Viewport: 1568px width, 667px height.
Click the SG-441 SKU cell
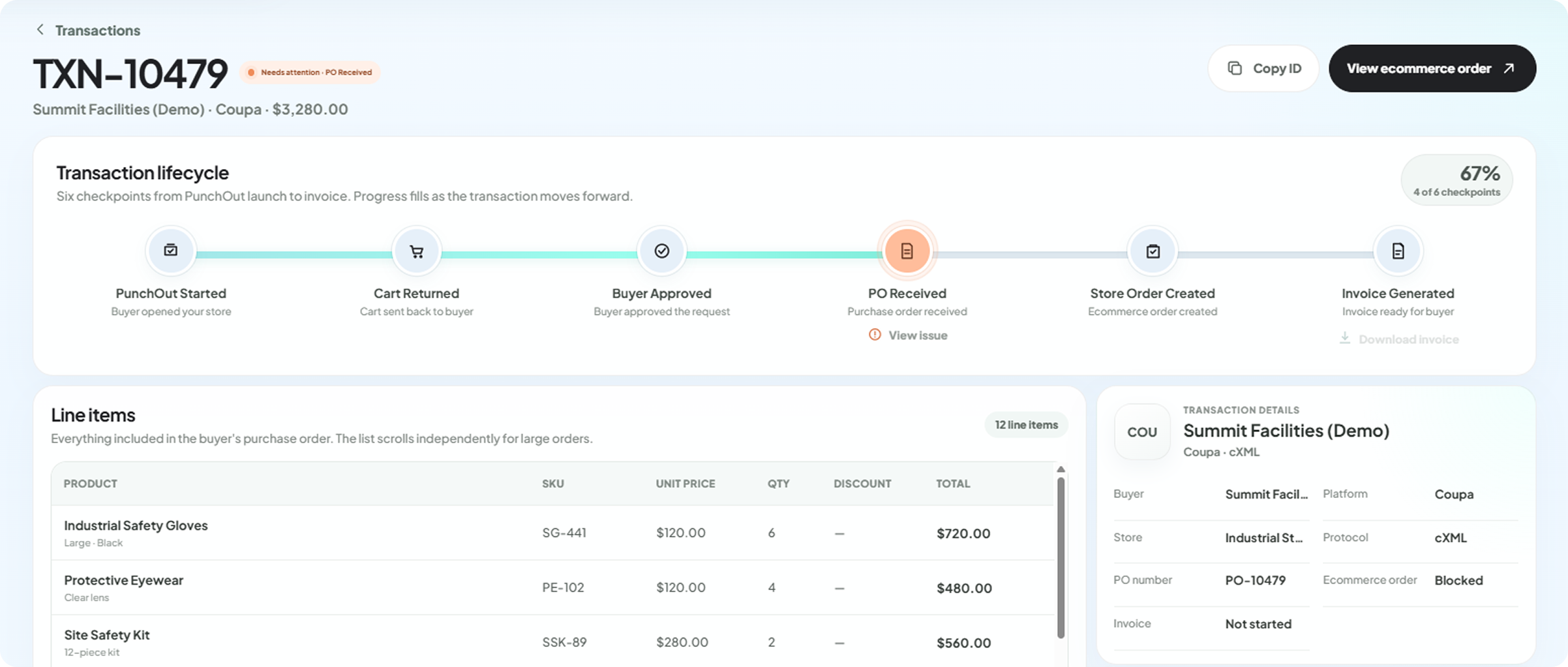coord(564,533)
